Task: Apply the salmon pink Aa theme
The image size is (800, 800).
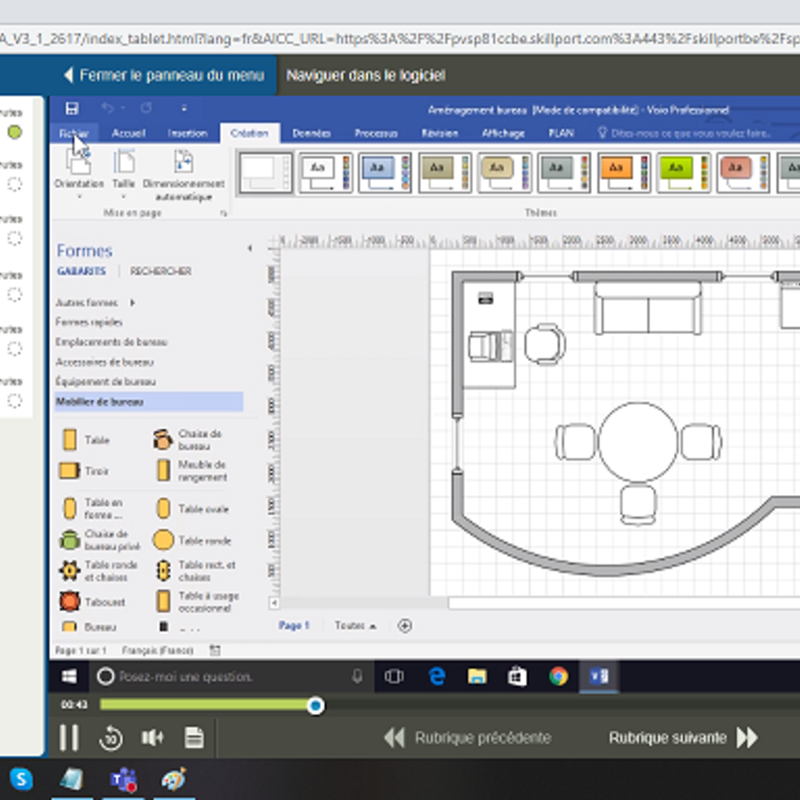Action: (743, 173)
